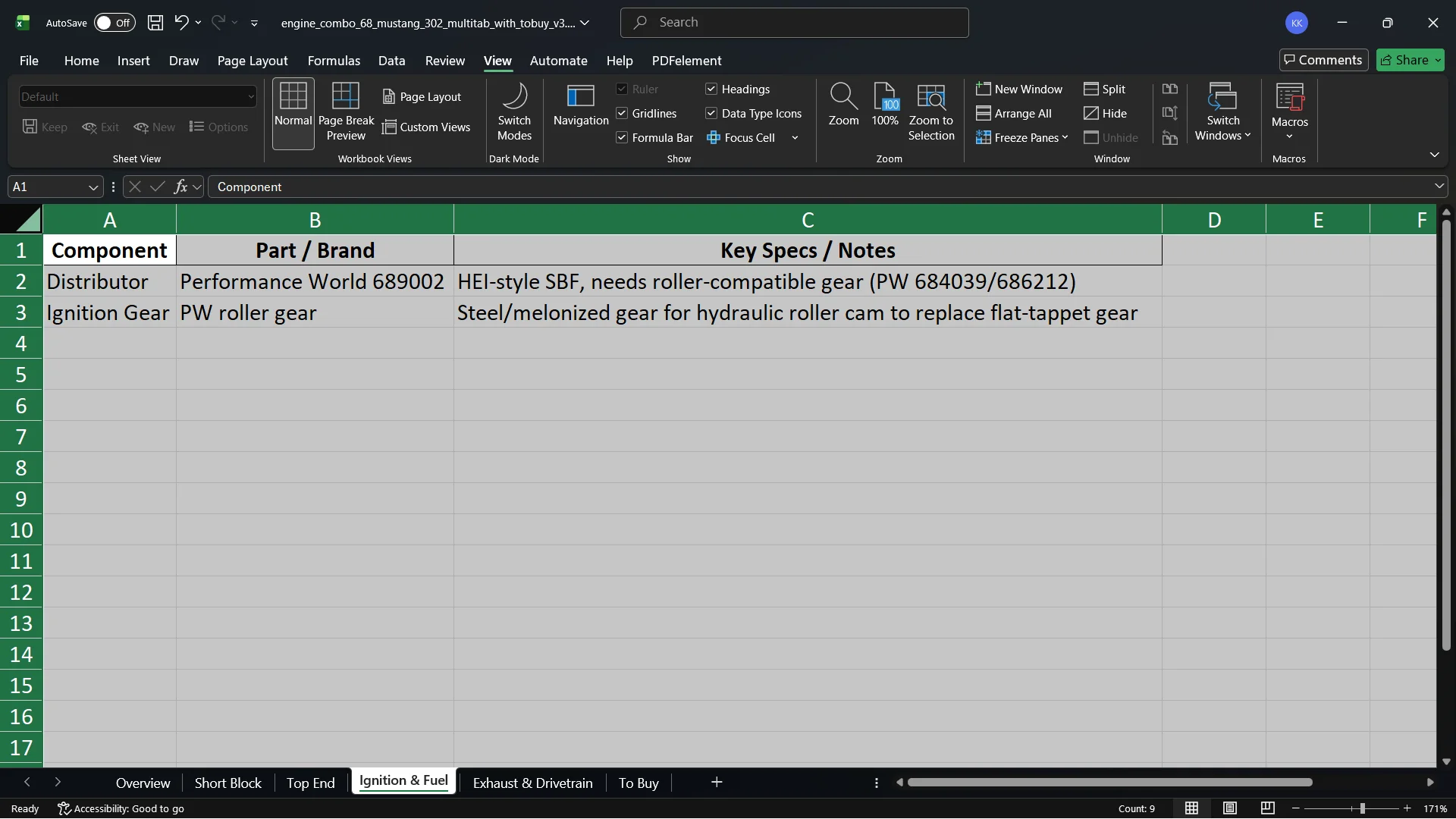Open the Formulas tab
This screenshot has height=819, width=1456.
pyautogui.click(x=334, y=61)
